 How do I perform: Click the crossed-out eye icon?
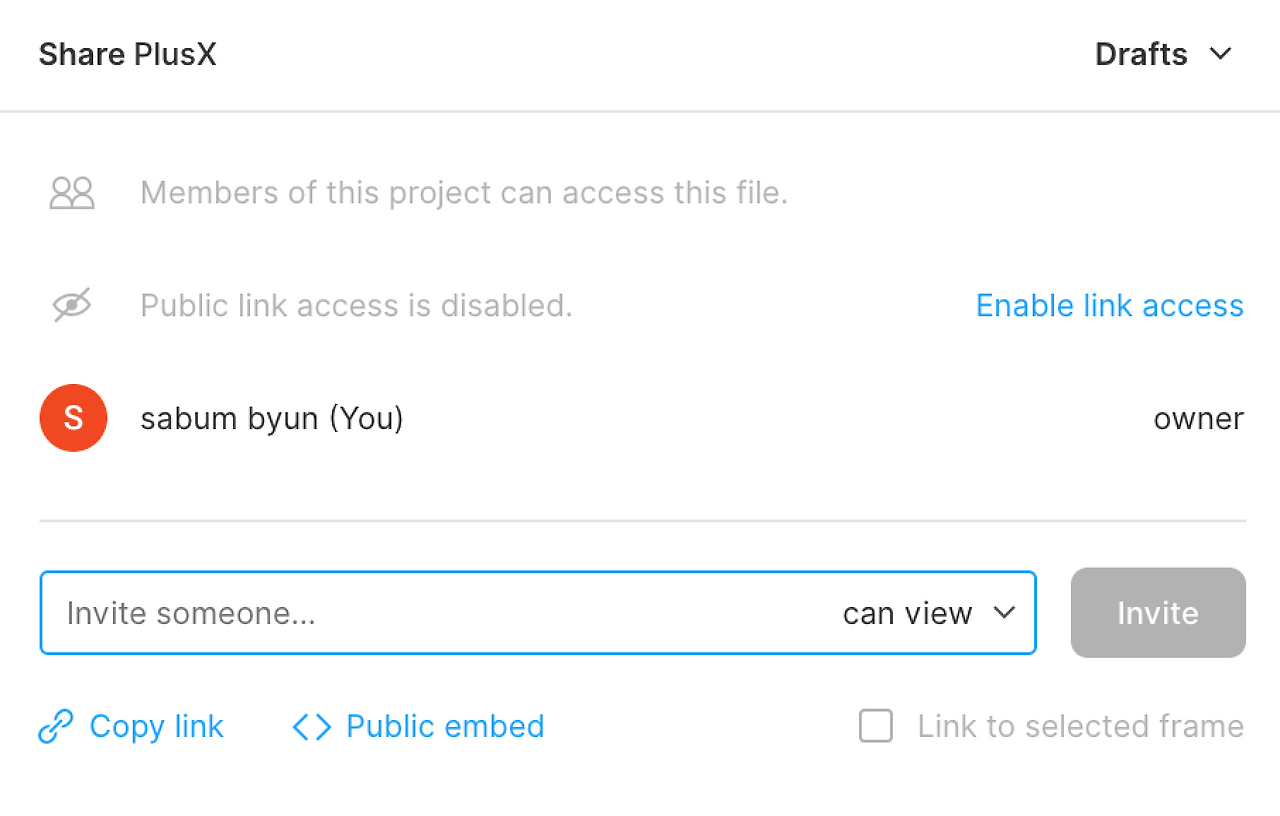72,305
